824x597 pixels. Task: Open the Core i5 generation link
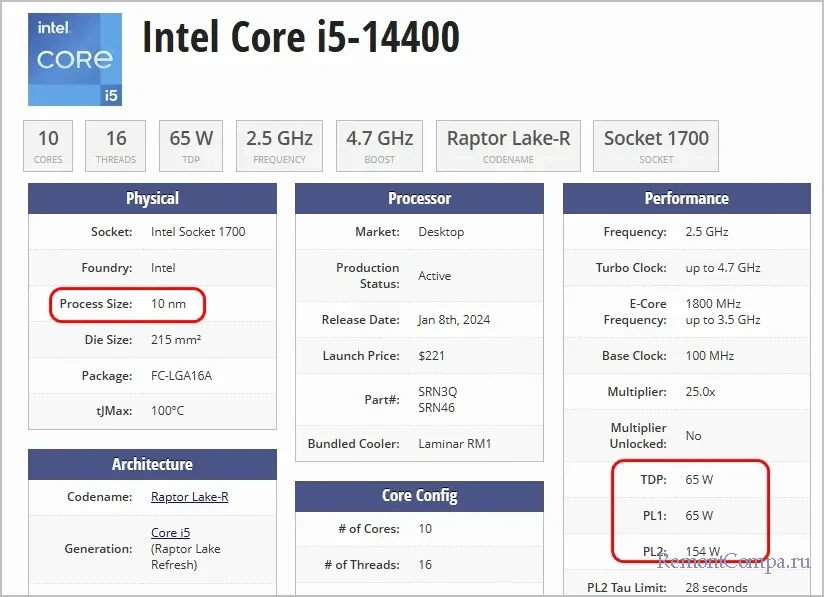click(x=170, y=533)
